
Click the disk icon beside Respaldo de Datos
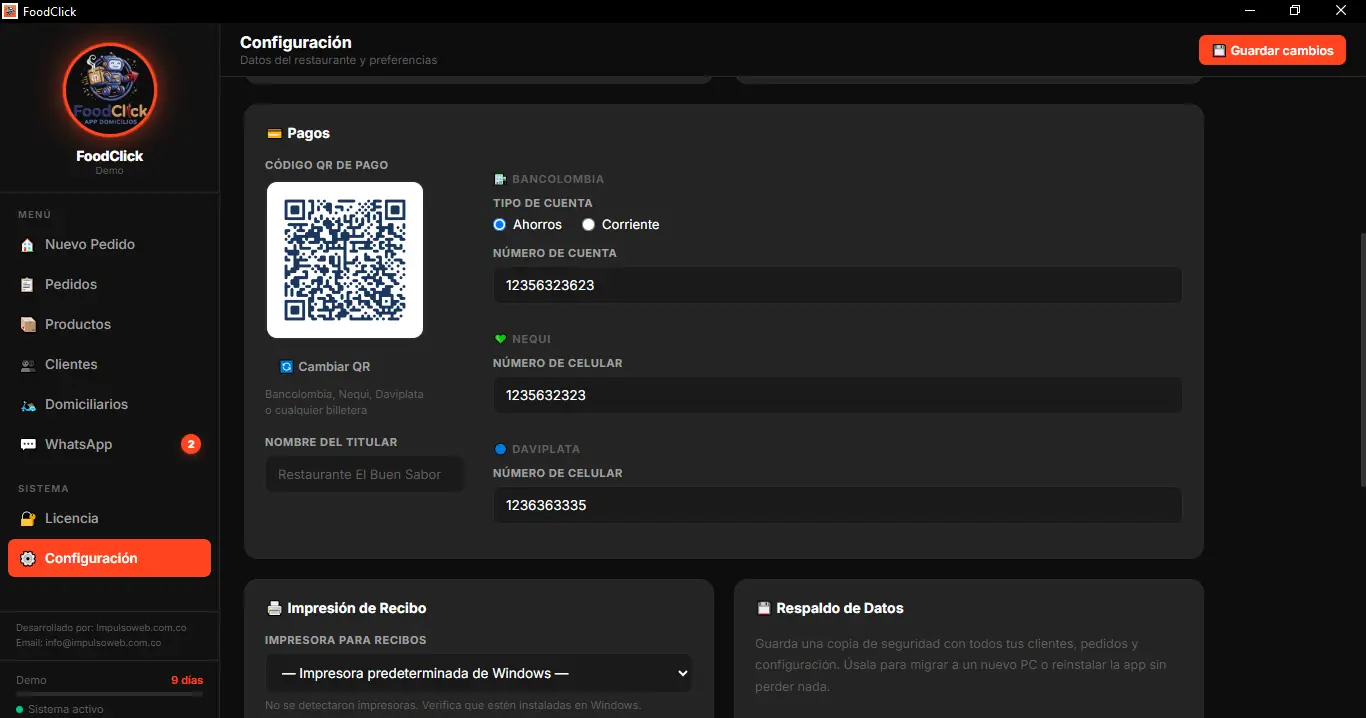click(x=764, y=608)
